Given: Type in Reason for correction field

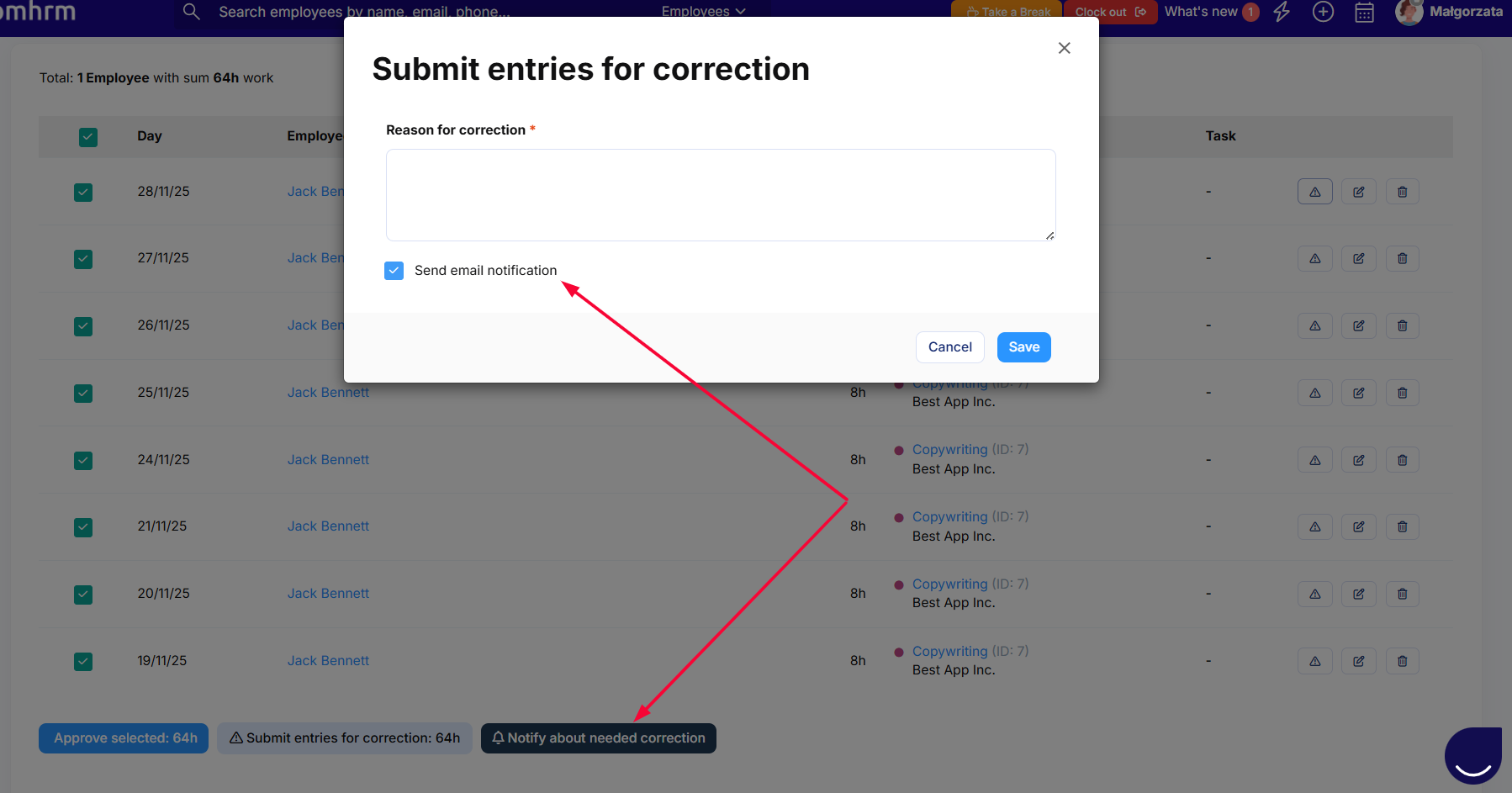Looking at the screenshot, I should click(x=721, y=195).
